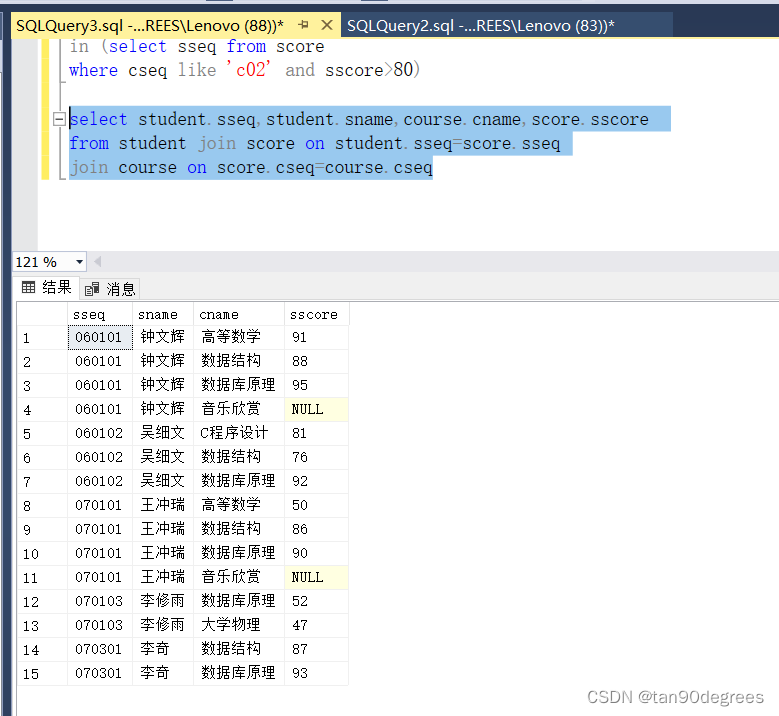Image resolution: width=779 pixels, height=716 pixels.
Task: Click 数据结构 course in row 9
Action: point(239,529)
